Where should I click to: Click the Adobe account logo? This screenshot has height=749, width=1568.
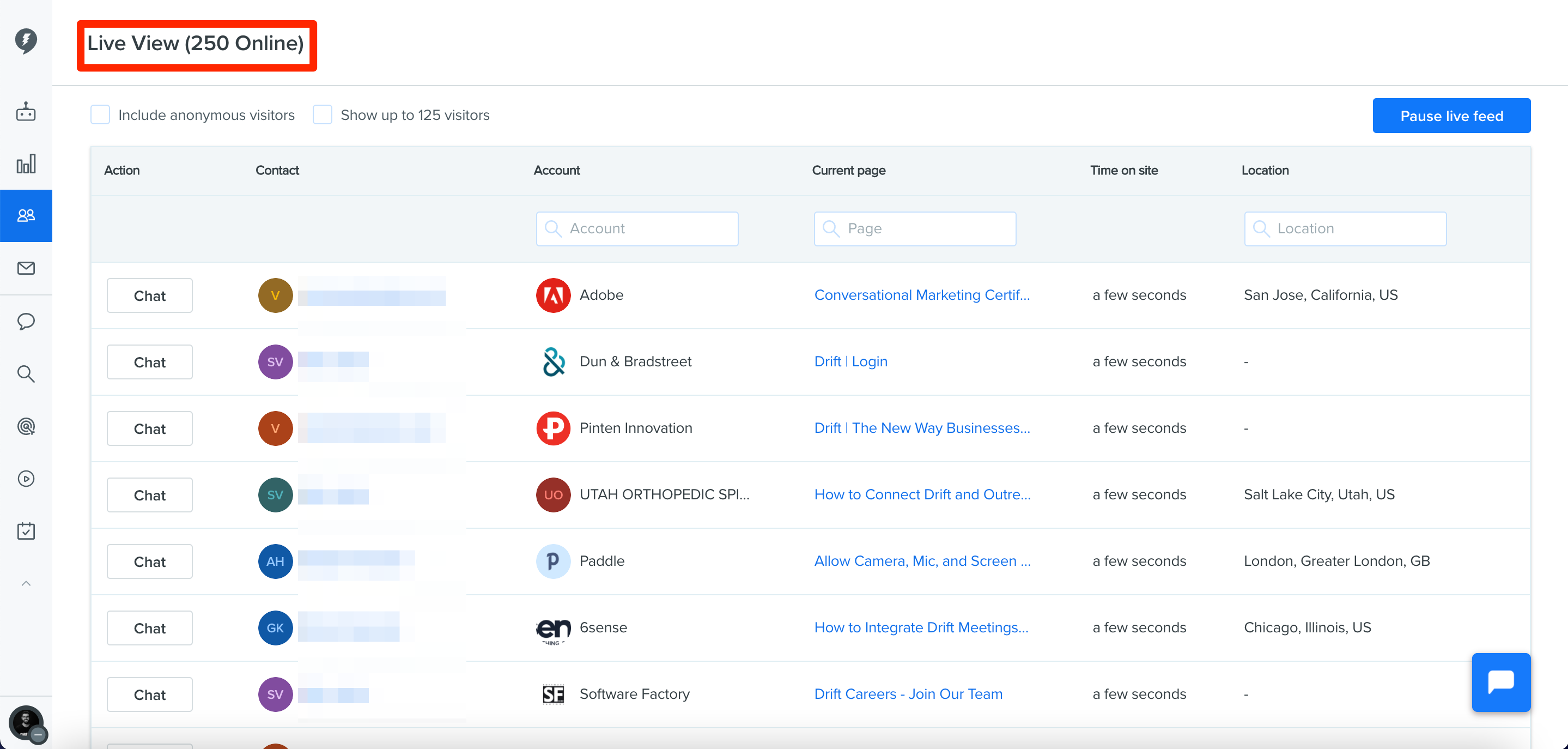point(552,295)
